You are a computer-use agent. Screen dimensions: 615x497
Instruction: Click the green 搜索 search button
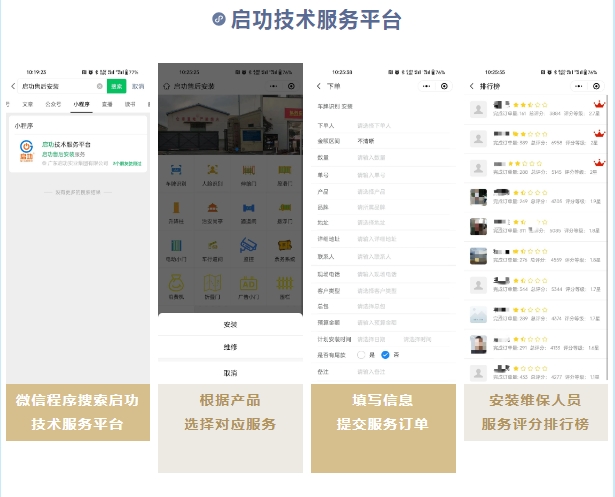tap(116, 86)
